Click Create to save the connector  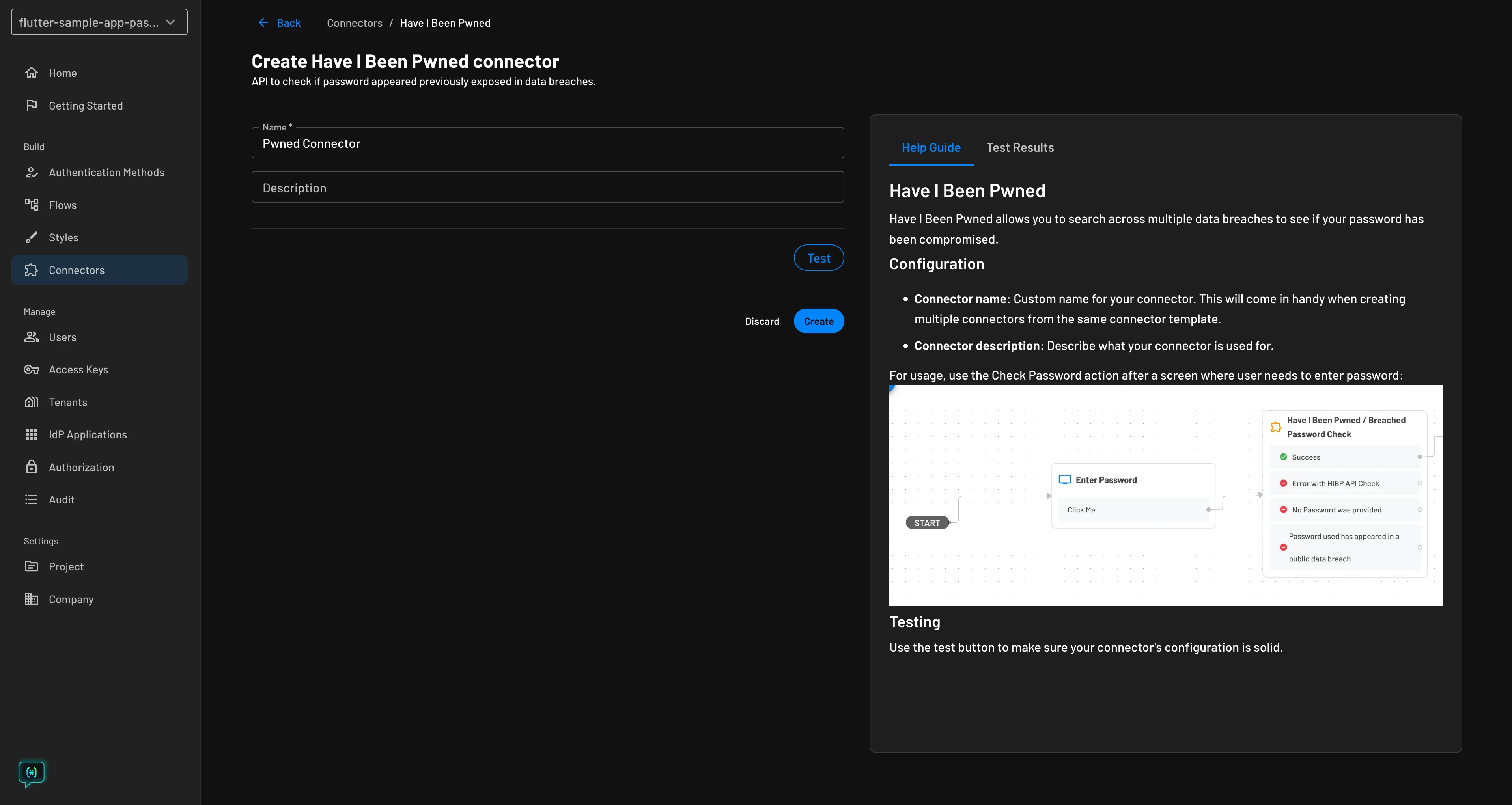click(x=819, y=321)
